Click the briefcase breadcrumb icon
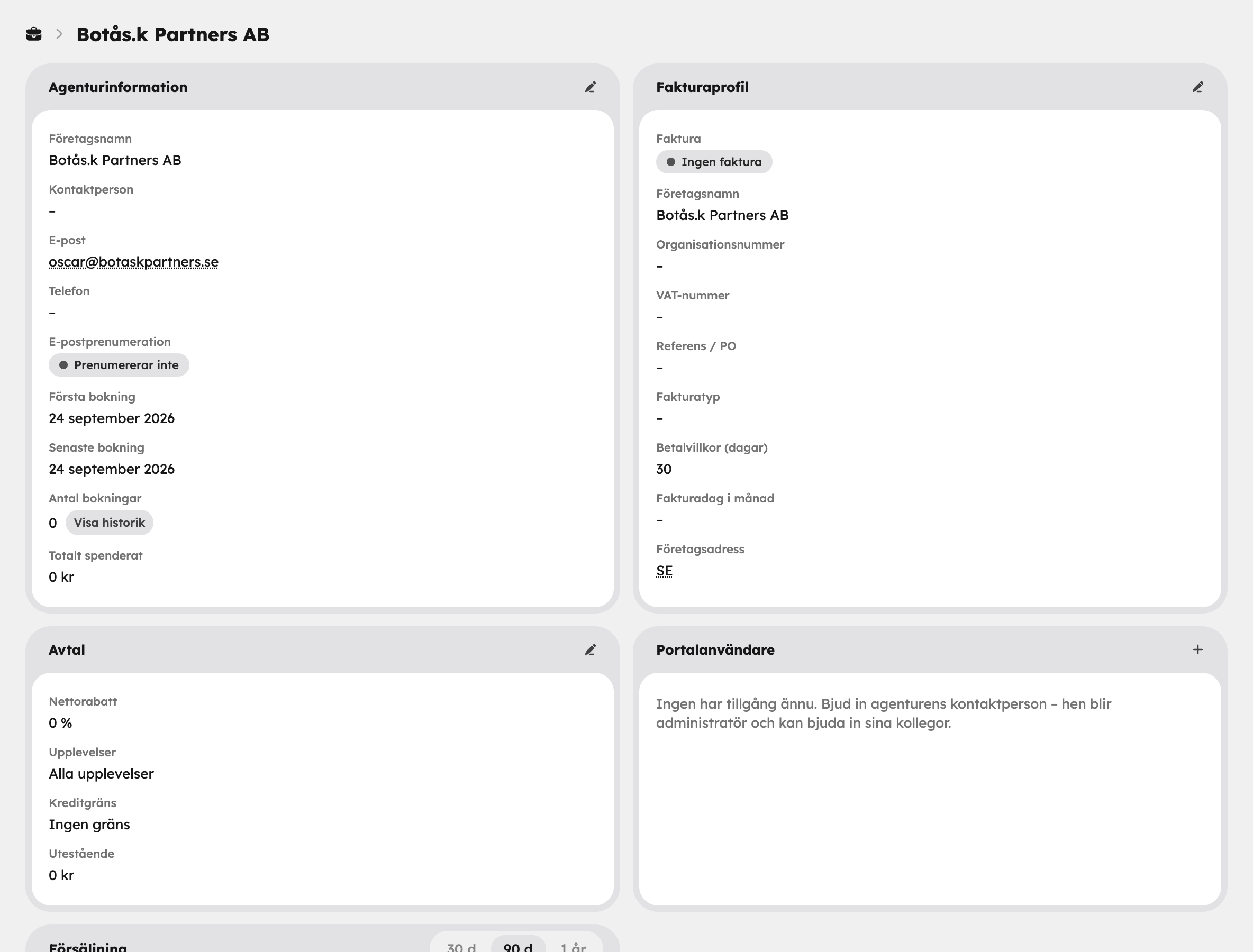Viewport: 1253px width, 952px height. (x=34, y=34)
